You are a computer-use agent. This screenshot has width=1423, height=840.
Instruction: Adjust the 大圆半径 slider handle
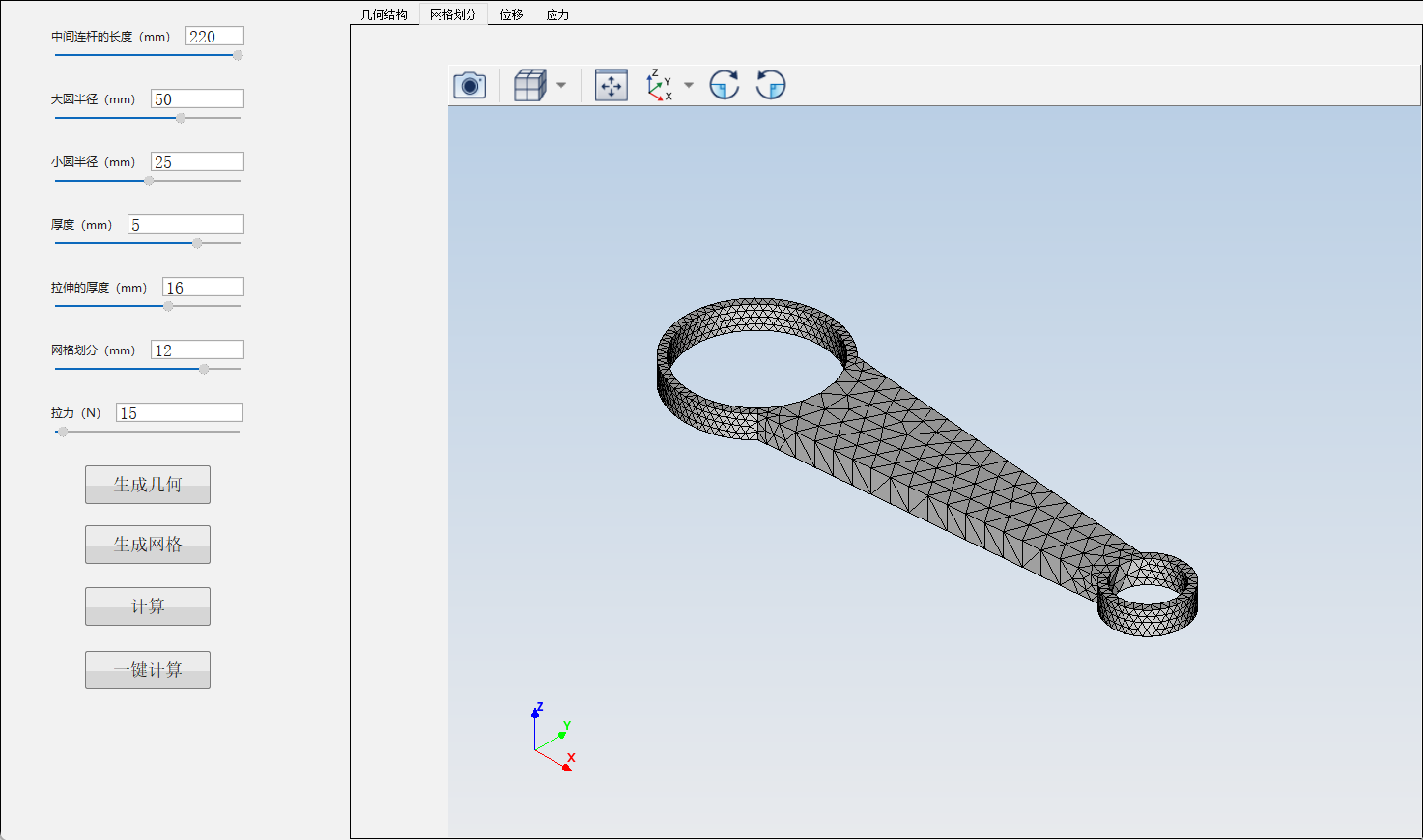pos(181,118)
